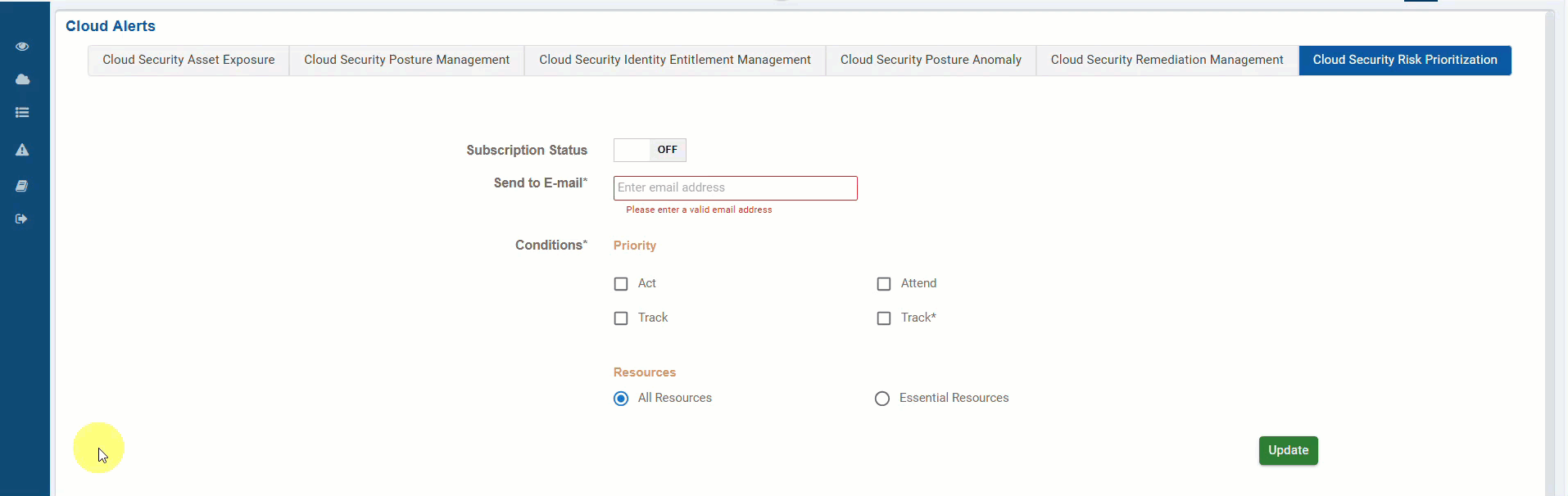Check the Track* priority checkbox
This screenshot has width=1568, height=496.
(884, 318)
